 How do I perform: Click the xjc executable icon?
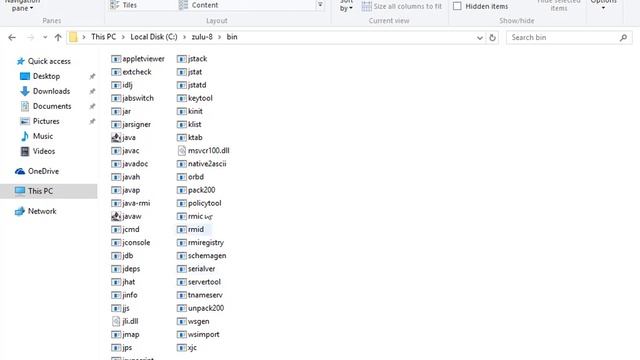click(x=182, y=348)
